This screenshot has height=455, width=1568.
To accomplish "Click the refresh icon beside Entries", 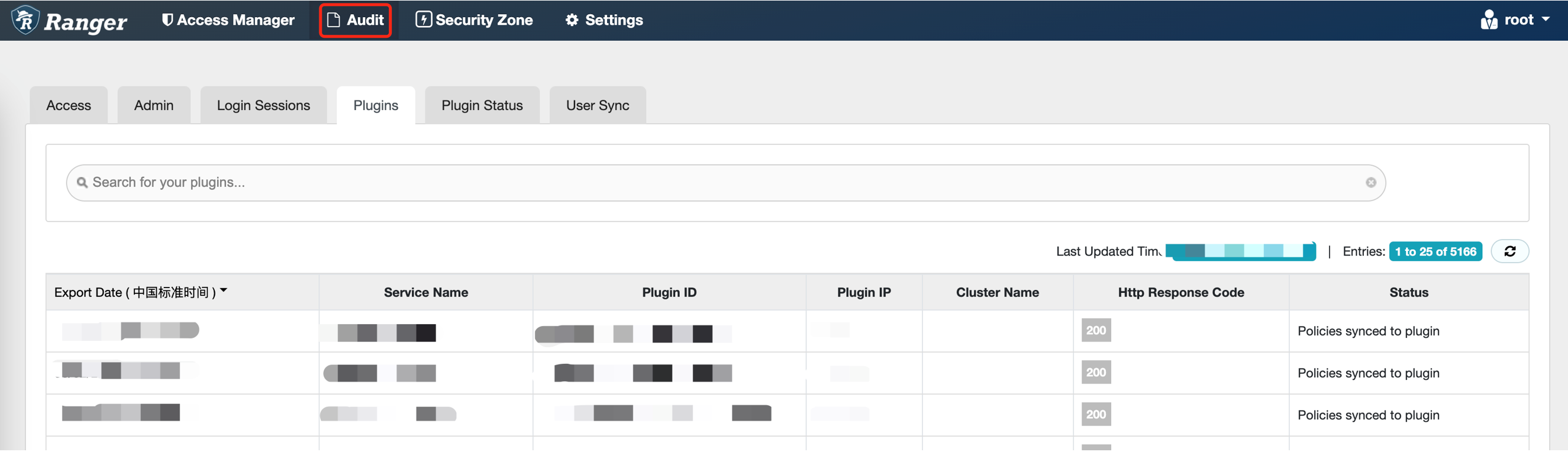I will [x=1509, y=251].
